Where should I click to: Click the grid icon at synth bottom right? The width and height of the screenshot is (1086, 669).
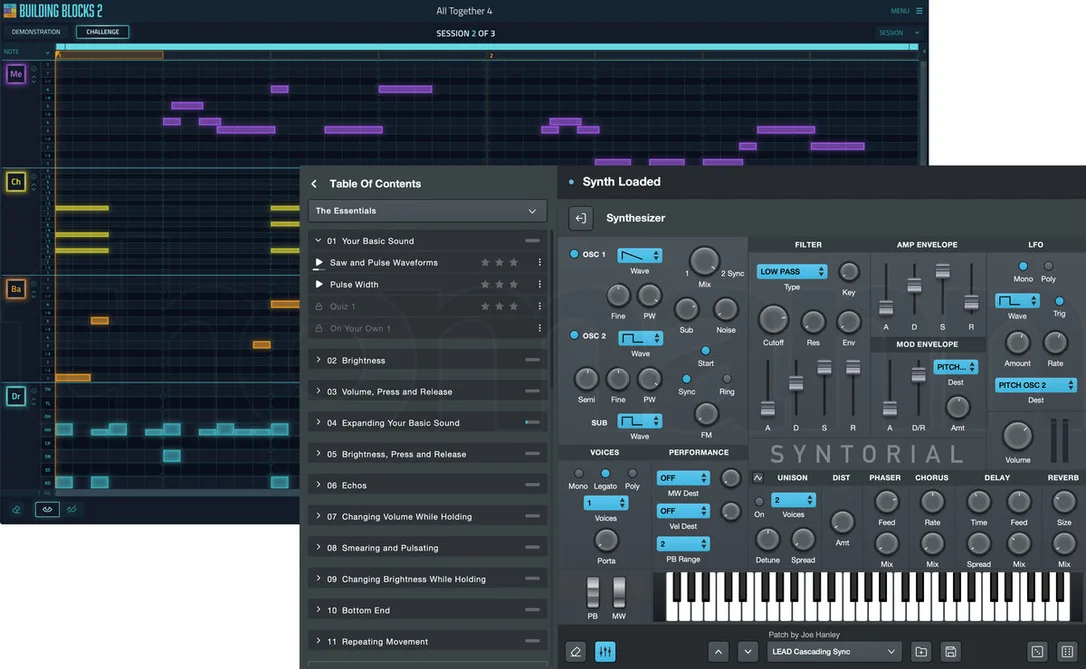(1067, 652)
